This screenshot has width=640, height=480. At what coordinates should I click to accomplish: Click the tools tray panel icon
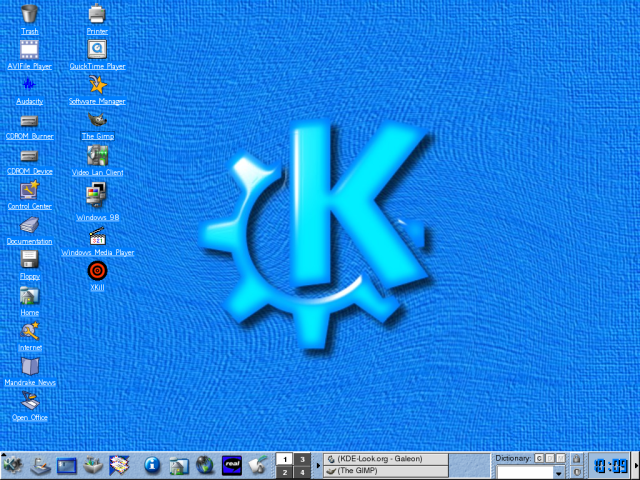[x=93, y=466]
